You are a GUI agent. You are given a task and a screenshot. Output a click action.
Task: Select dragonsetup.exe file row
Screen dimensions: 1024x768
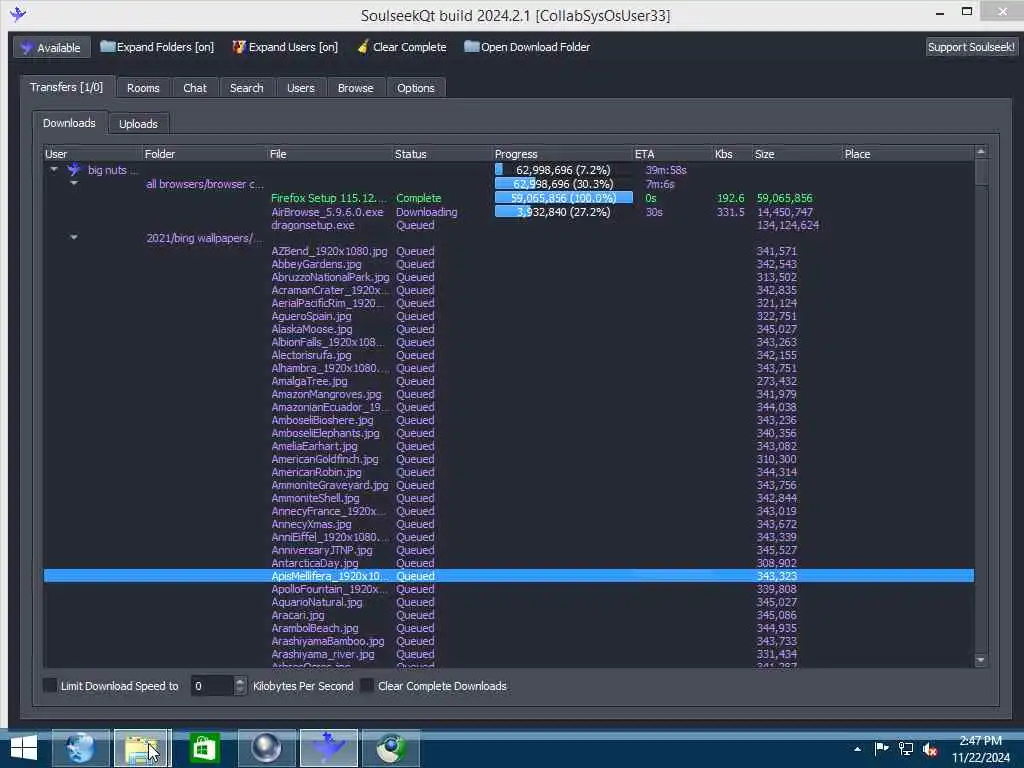509,225
